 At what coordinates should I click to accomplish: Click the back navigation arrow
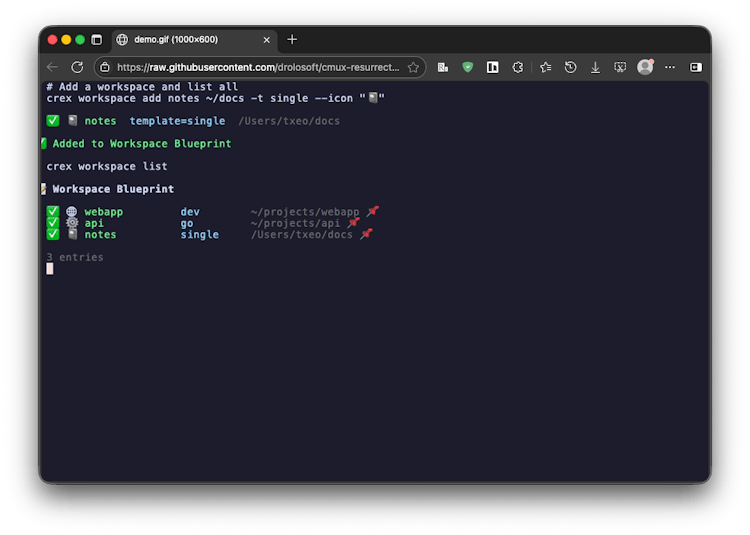[x=53, y=67]
